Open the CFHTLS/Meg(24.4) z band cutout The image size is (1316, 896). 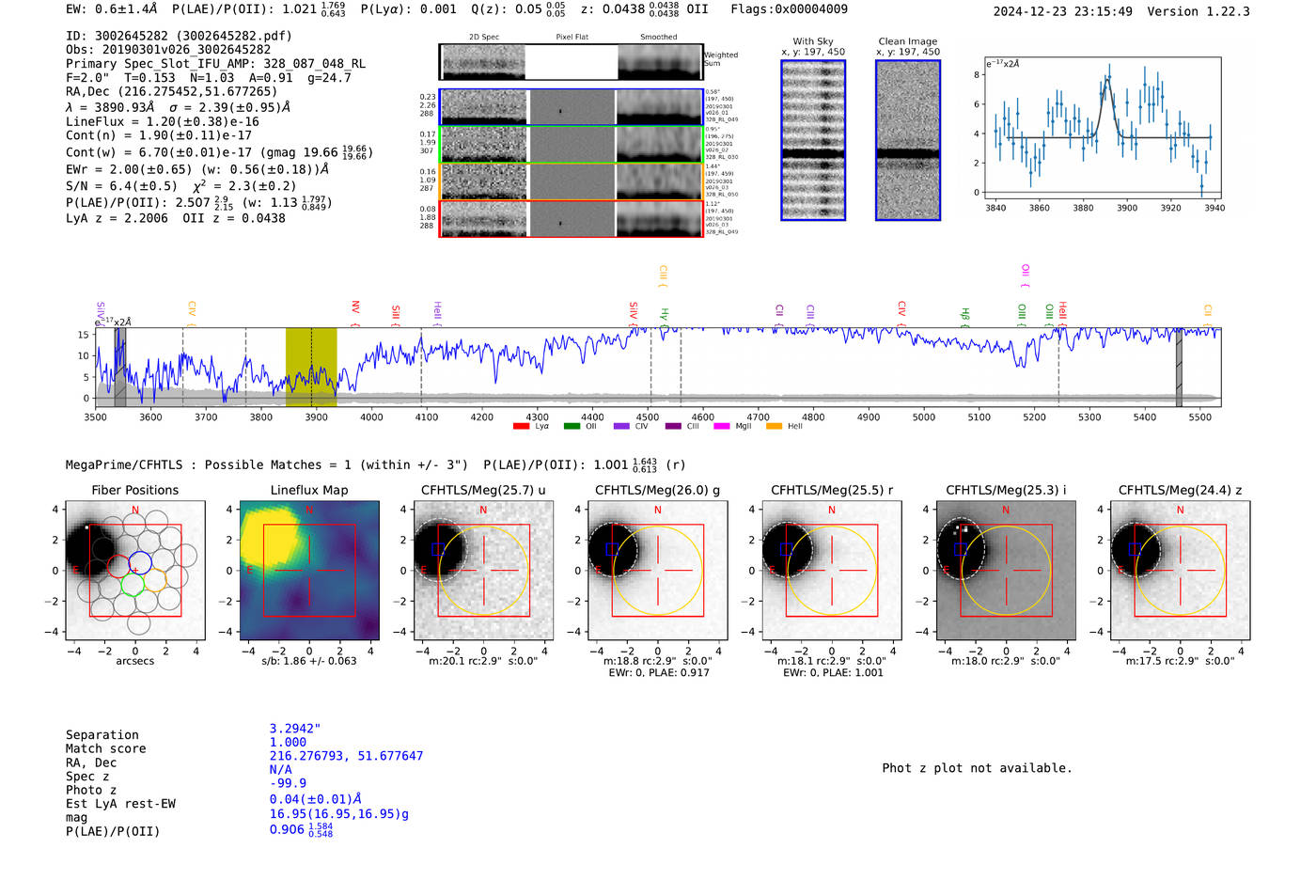(1180, 570)
